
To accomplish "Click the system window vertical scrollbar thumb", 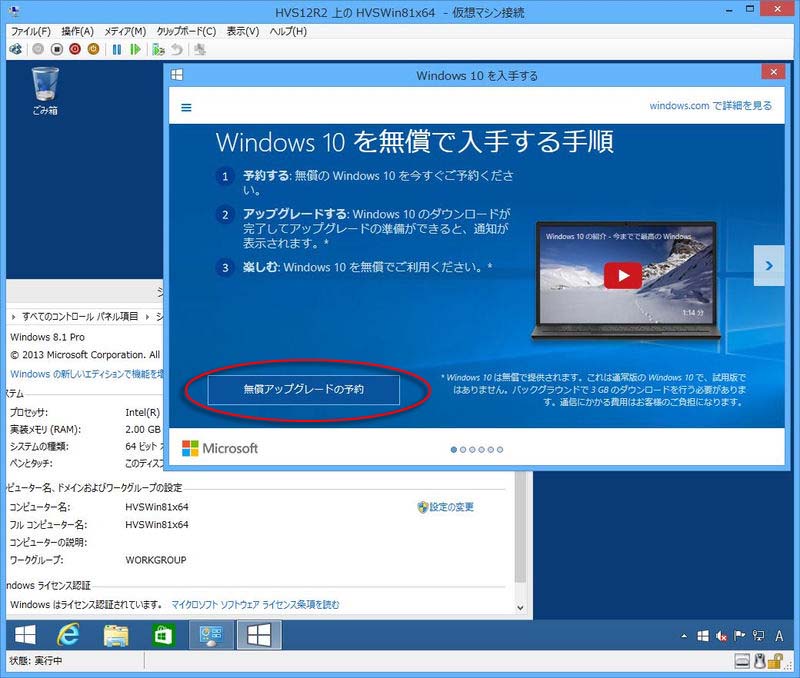I will pos(520,525).
